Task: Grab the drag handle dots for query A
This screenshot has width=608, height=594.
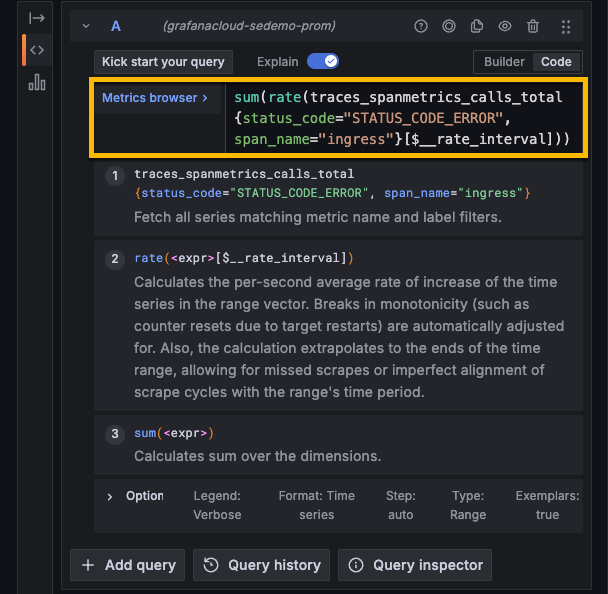Action: pos(567,27)
